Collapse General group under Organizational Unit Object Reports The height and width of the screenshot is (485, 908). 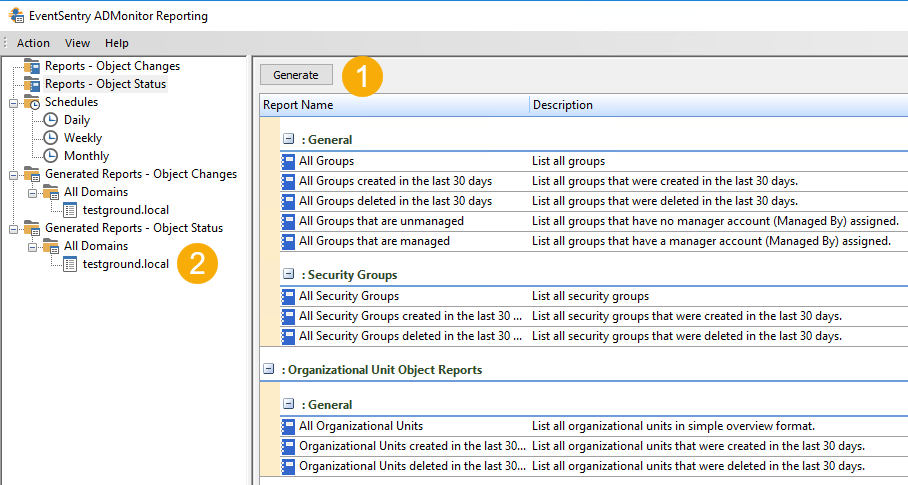(288, 404)
